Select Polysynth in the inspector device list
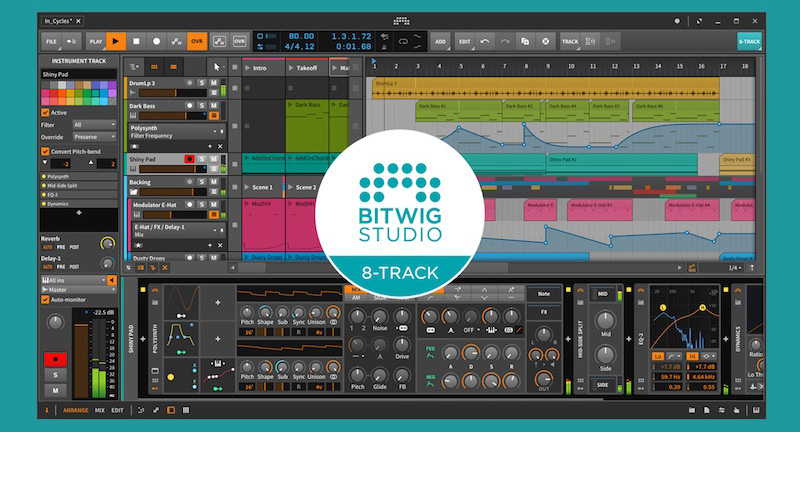 pos(79,176)
